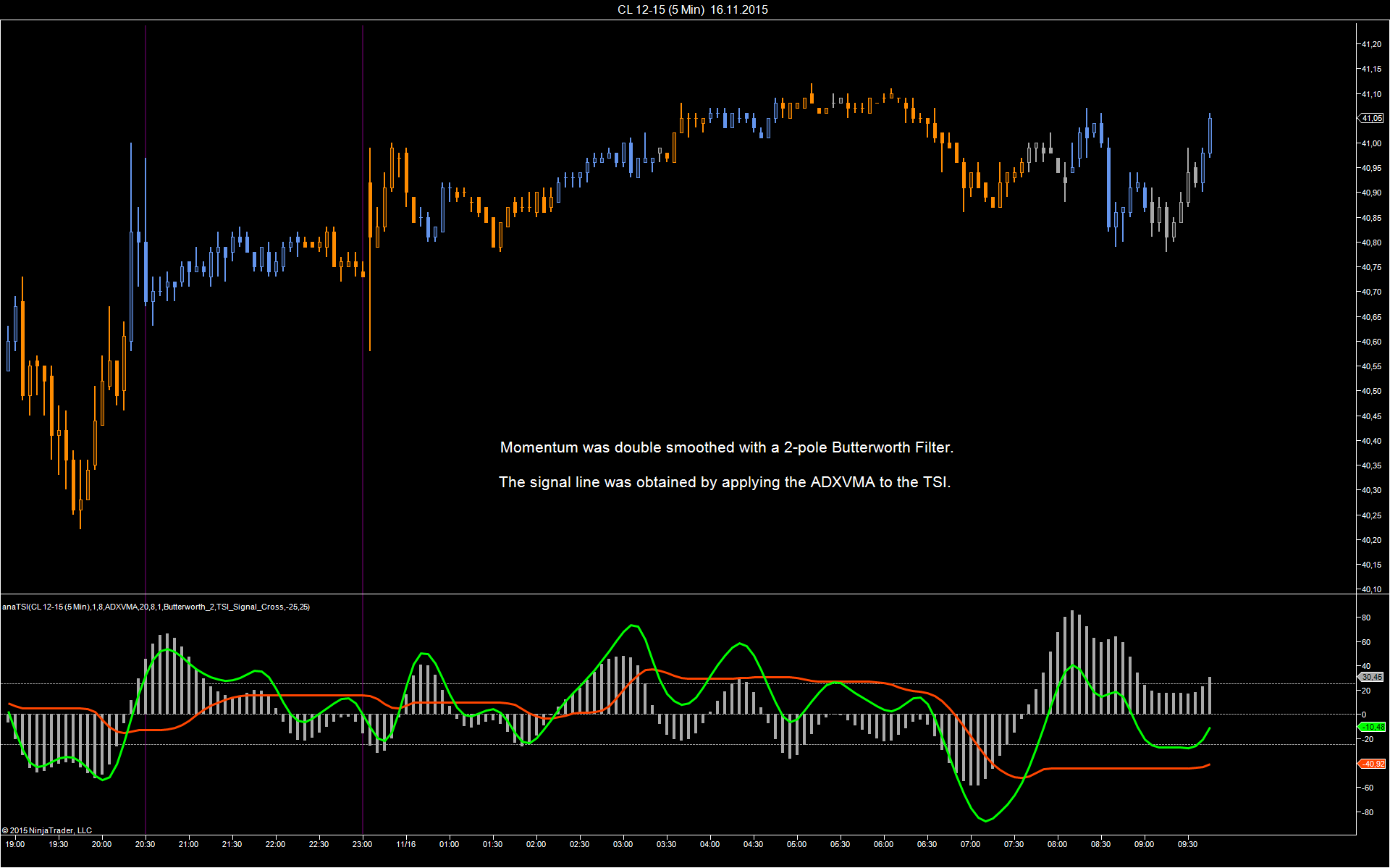Click the 11/16 date label on time axis

[405, 844]
